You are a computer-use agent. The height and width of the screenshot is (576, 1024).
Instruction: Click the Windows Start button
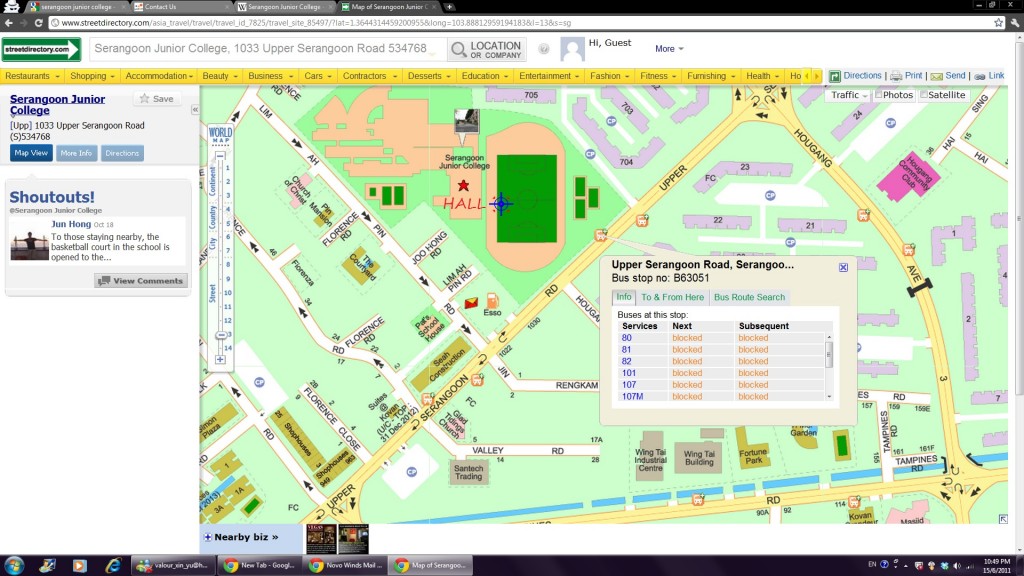click(x=14, y=565)
